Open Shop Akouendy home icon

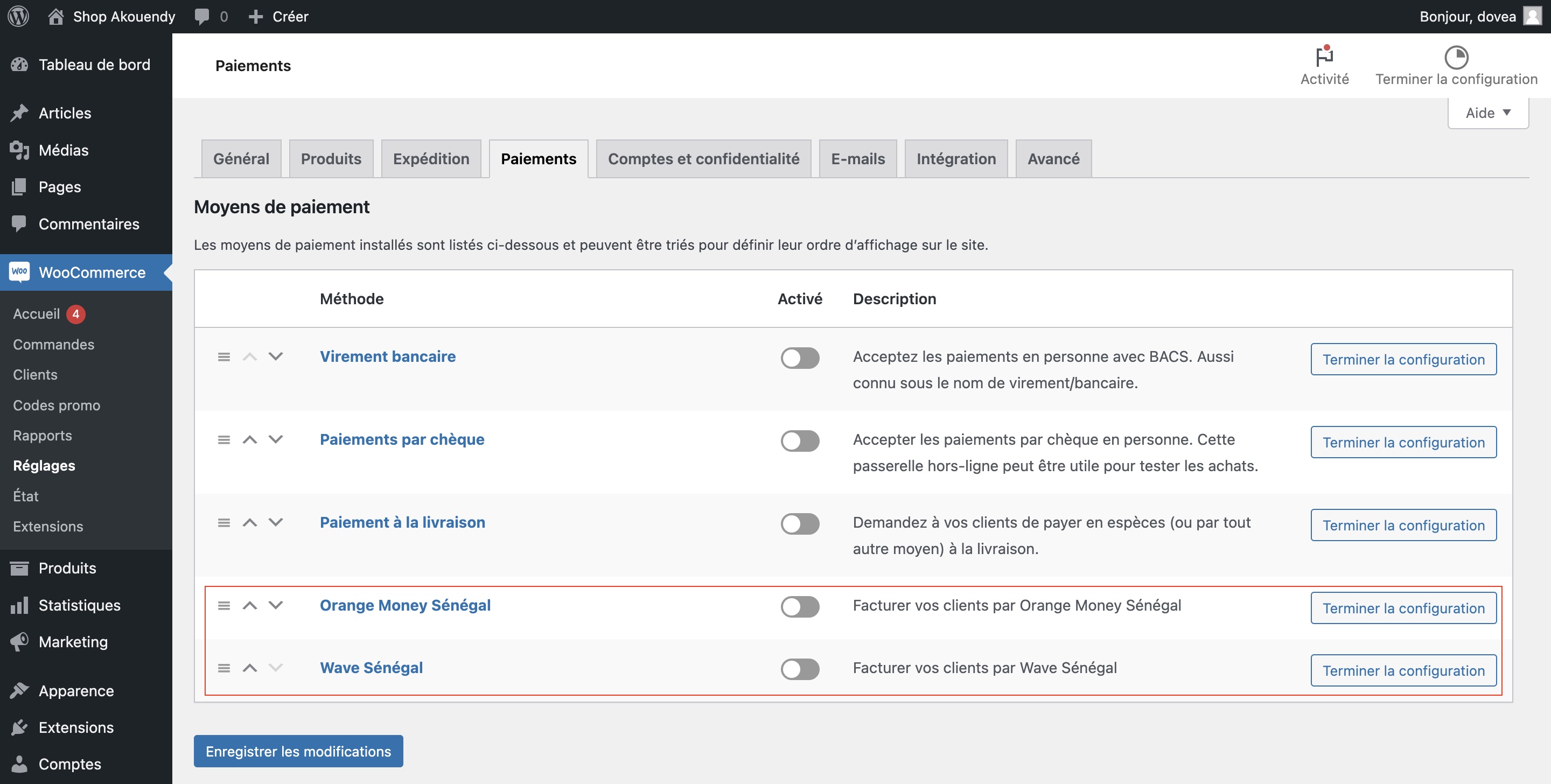click(55, 16)
